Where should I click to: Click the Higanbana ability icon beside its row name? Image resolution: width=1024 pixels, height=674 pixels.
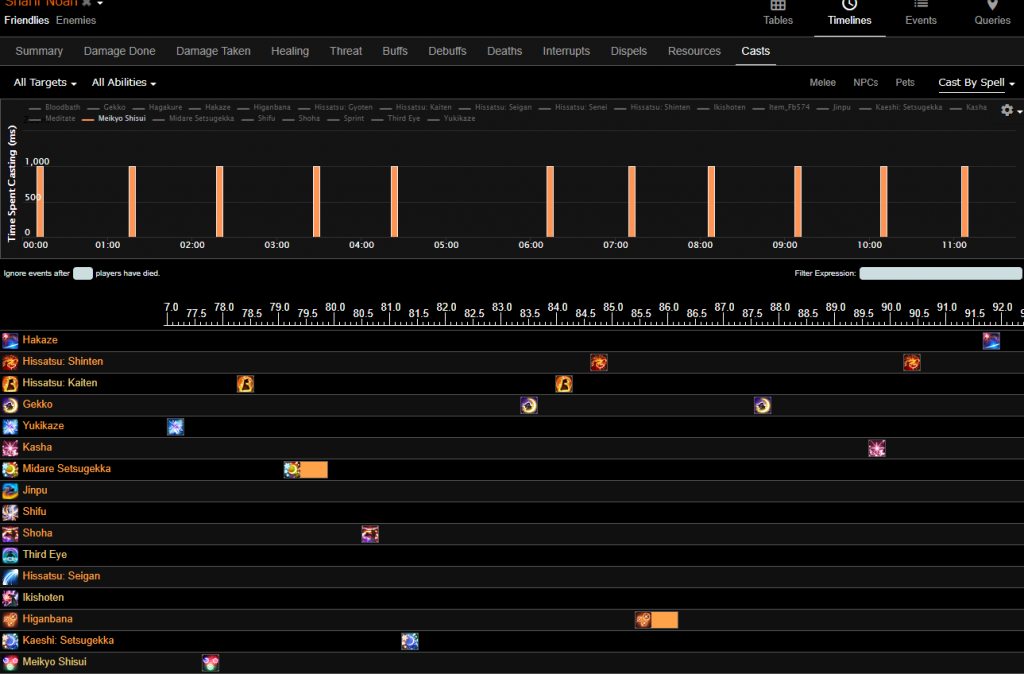click(x=10, y=619)
